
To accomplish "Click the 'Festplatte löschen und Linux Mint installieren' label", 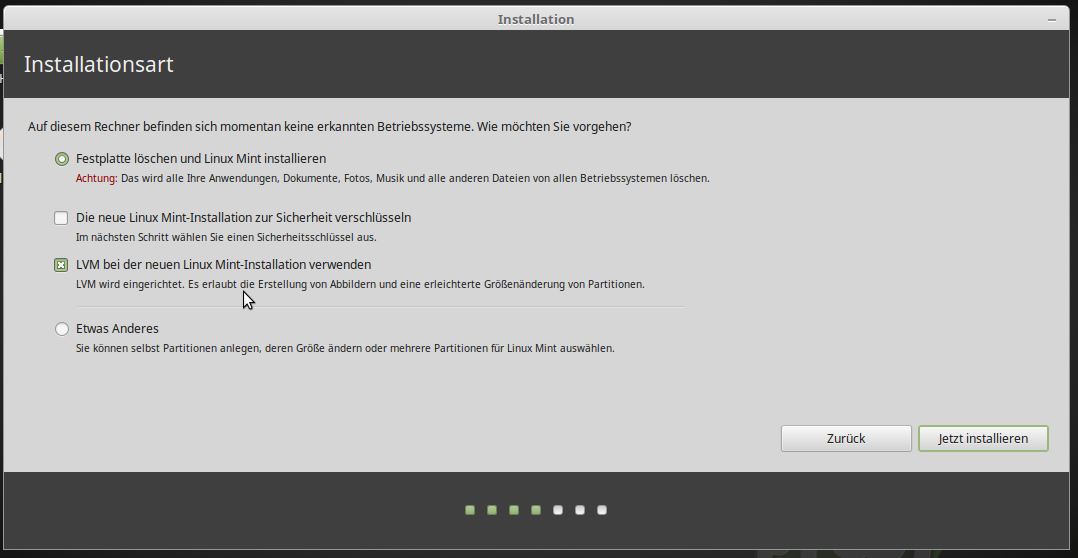I will (201, 159).
